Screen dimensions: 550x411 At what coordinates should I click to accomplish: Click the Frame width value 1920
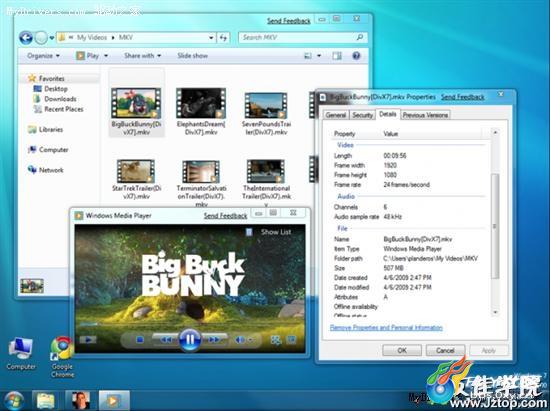click(390, 165)
